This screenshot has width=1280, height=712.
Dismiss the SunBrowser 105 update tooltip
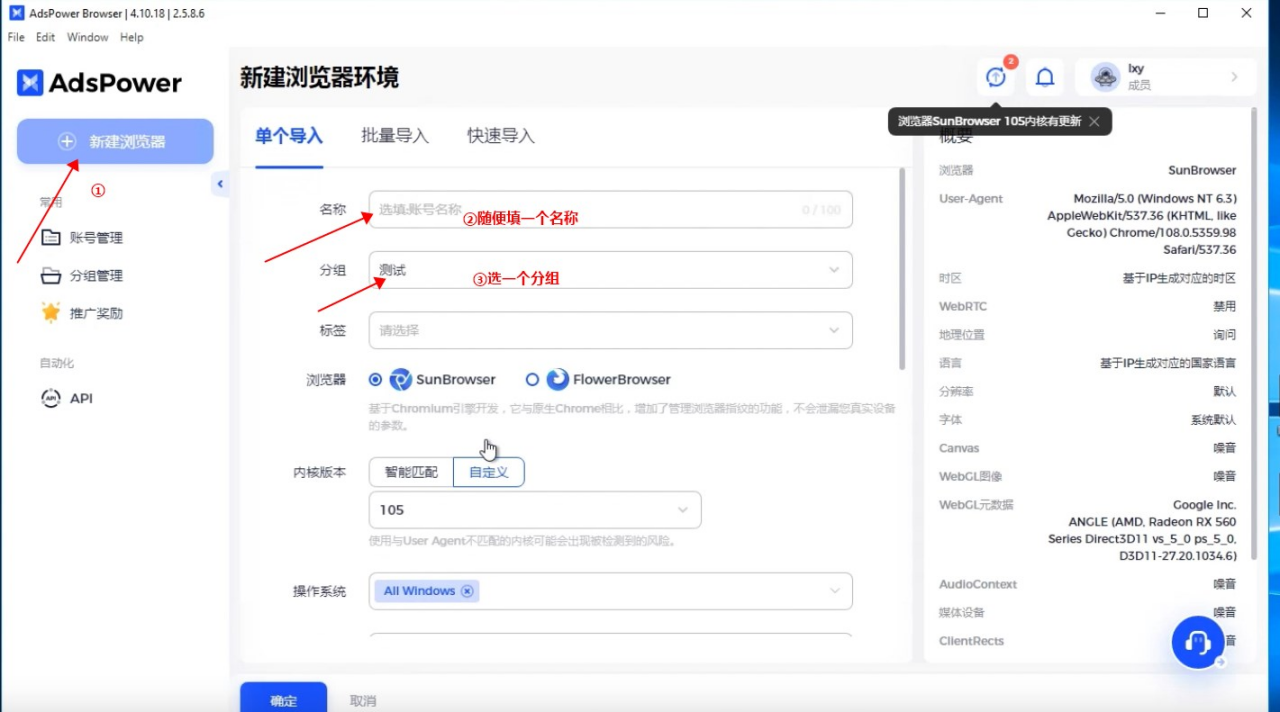[1094, 121]
